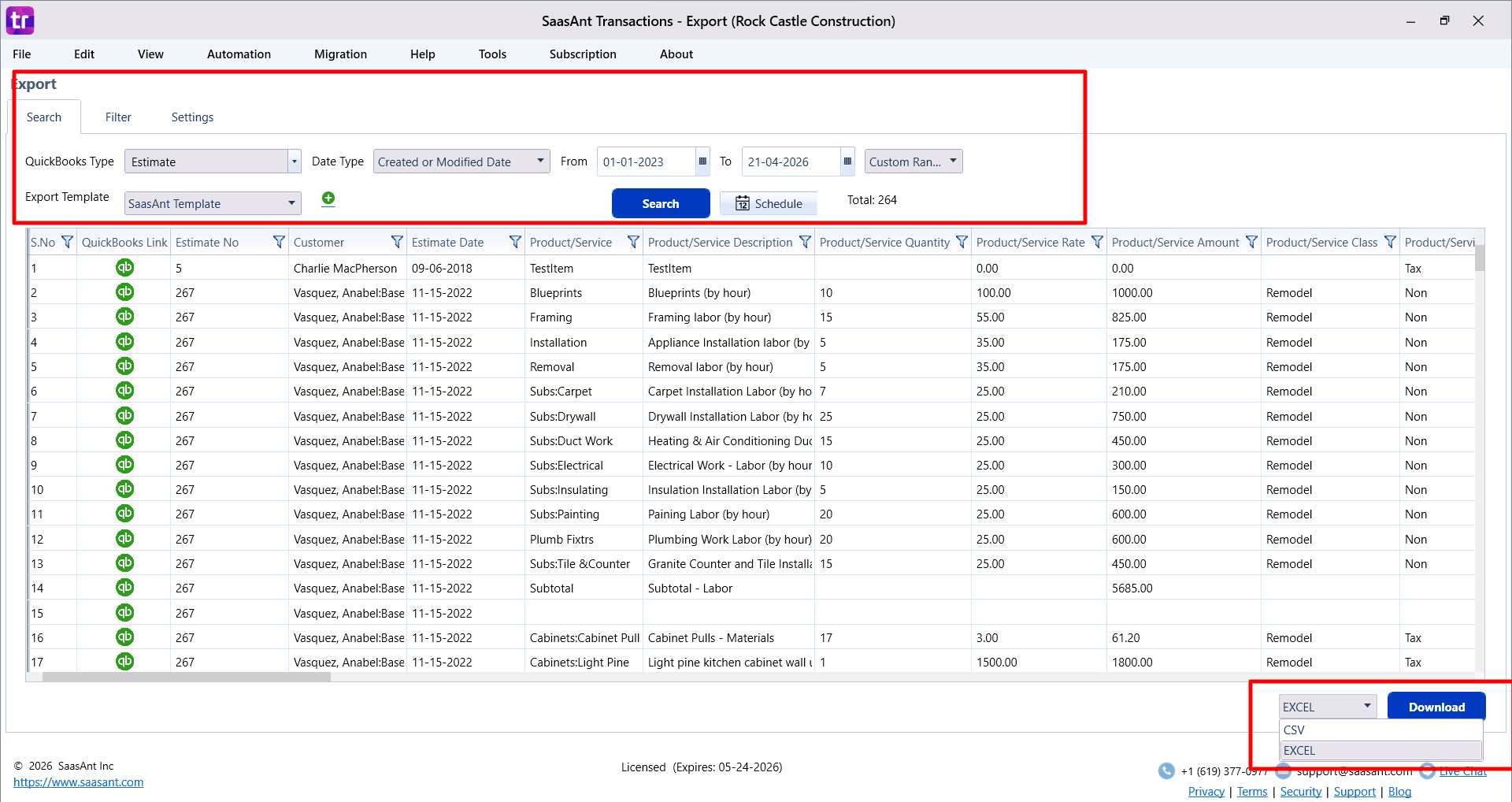Filter the Customer column

click(397, 242)
